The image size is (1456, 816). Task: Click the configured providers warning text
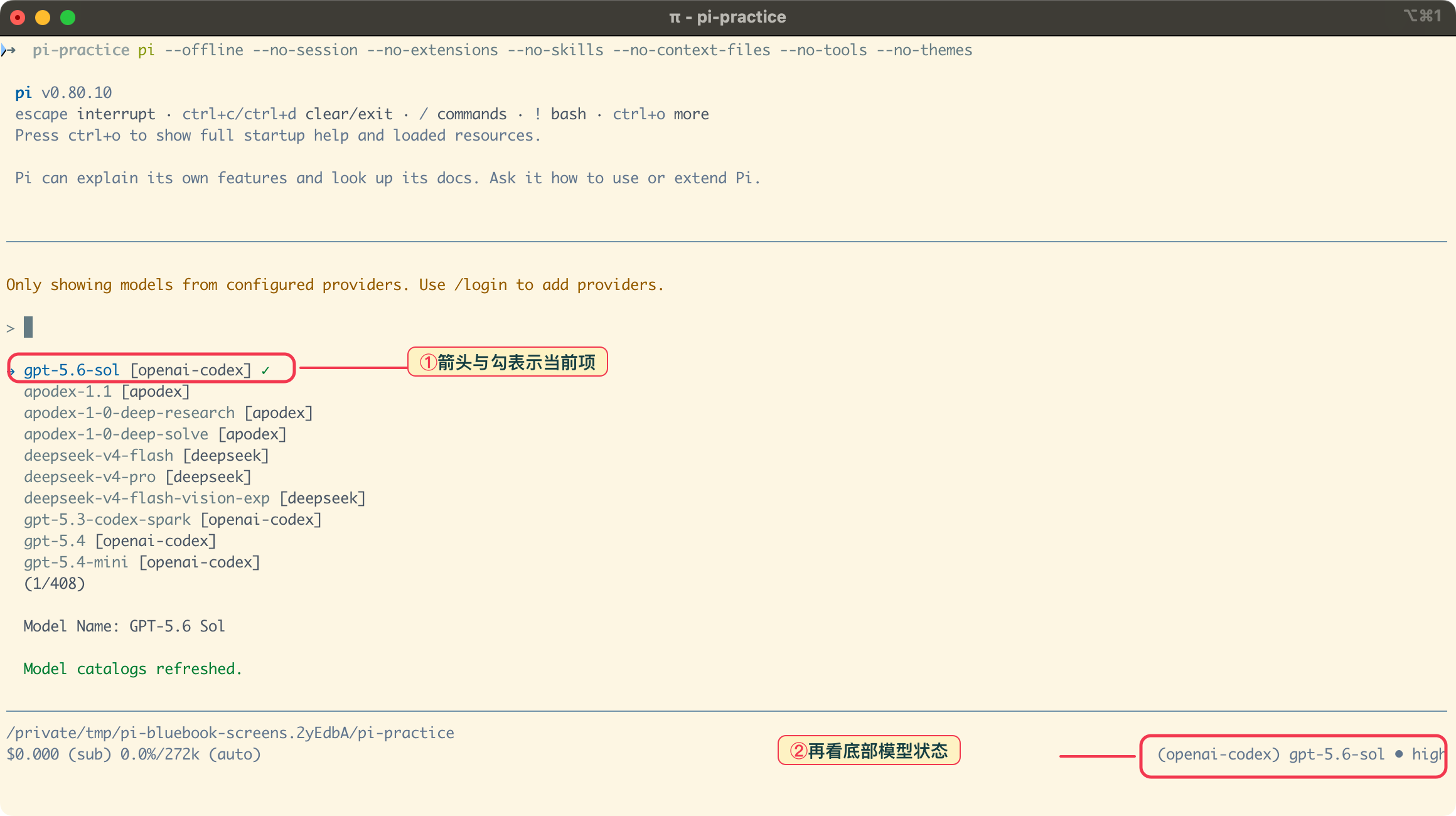click(x=335, y=284)
